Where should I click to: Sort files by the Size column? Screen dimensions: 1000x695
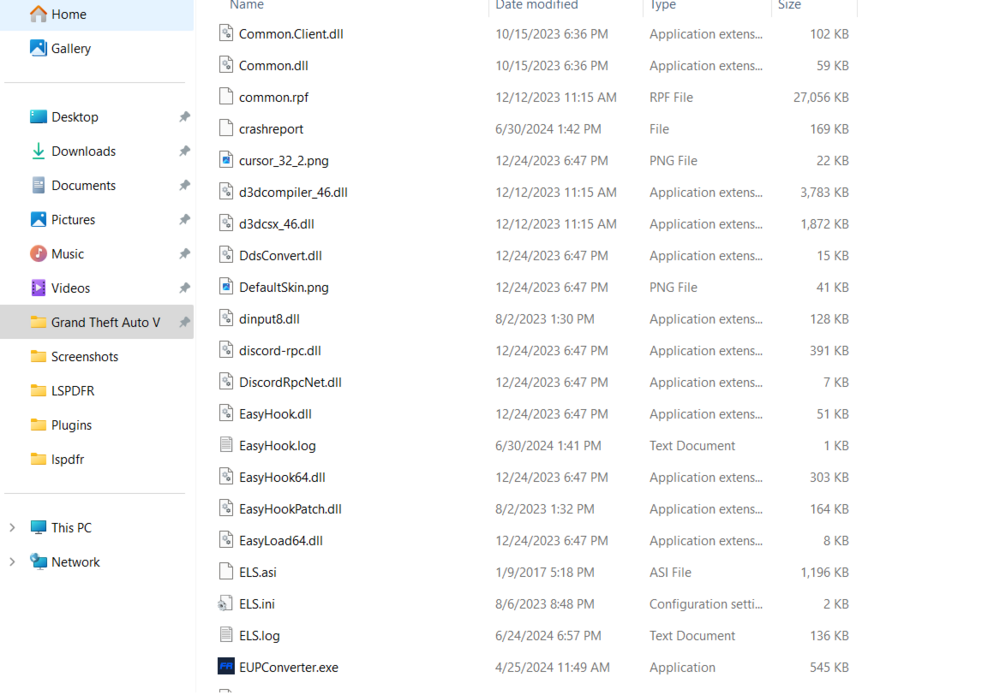pyautogui.click(x=789, y=5)
